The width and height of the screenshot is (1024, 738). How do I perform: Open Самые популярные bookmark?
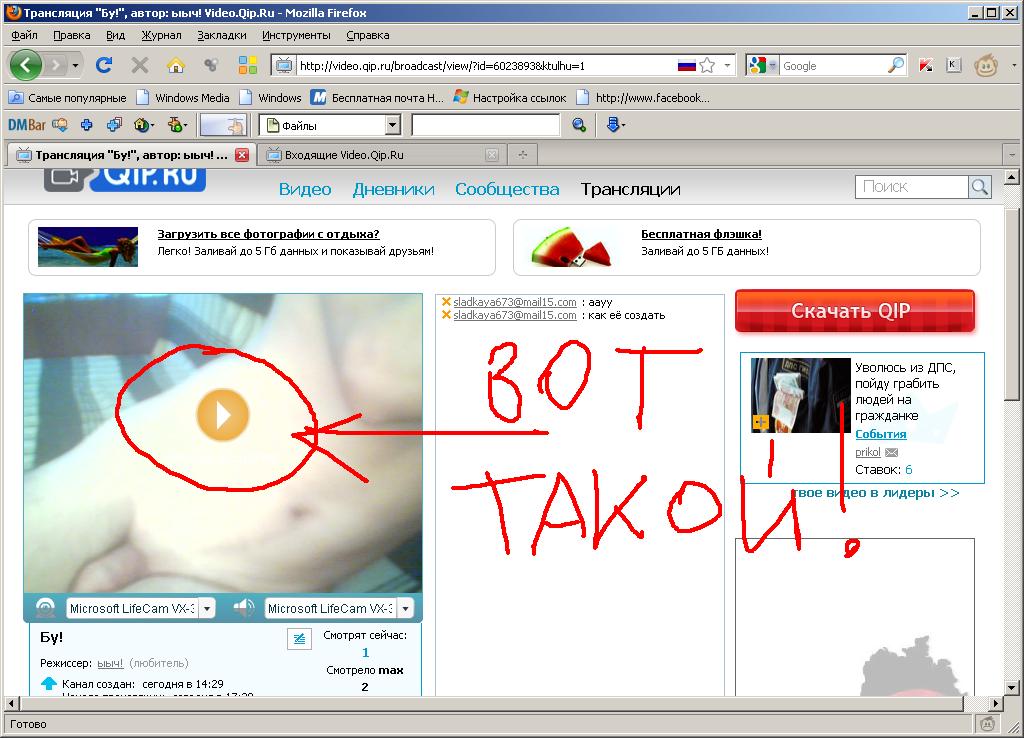[67, 98]
